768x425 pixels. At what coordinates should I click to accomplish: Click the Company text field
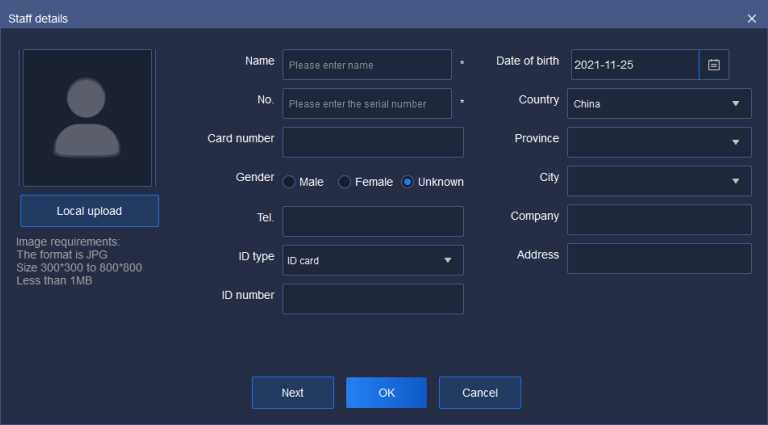658,220
